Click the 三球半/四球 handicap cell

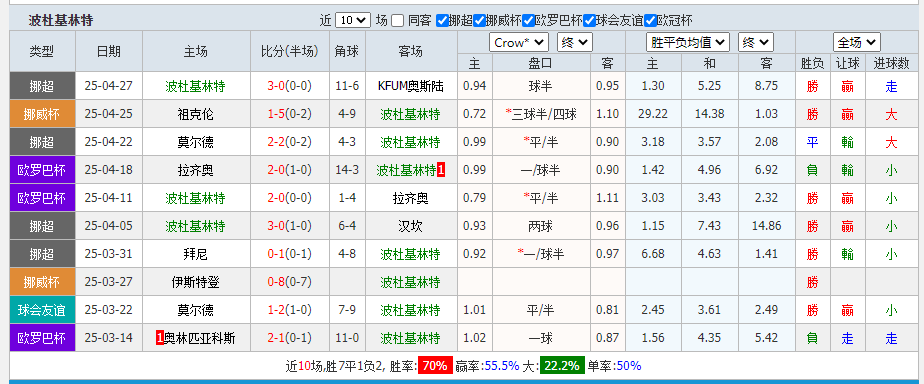tap(541, 114)
